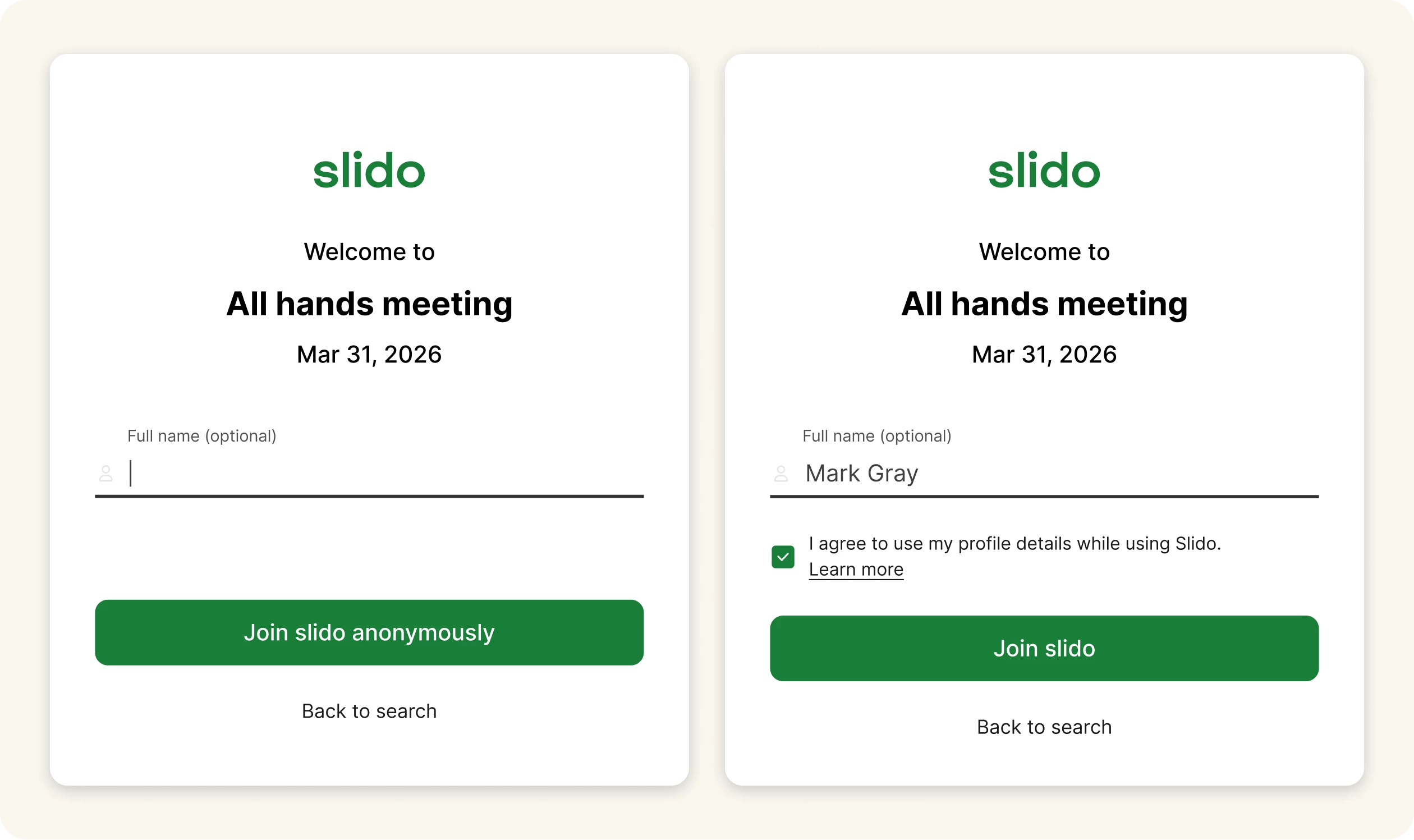The height and width of the screenshot is (840, 1414).
Task: Uncheck the profile details agreement checkbox
Action: (782, 557)
